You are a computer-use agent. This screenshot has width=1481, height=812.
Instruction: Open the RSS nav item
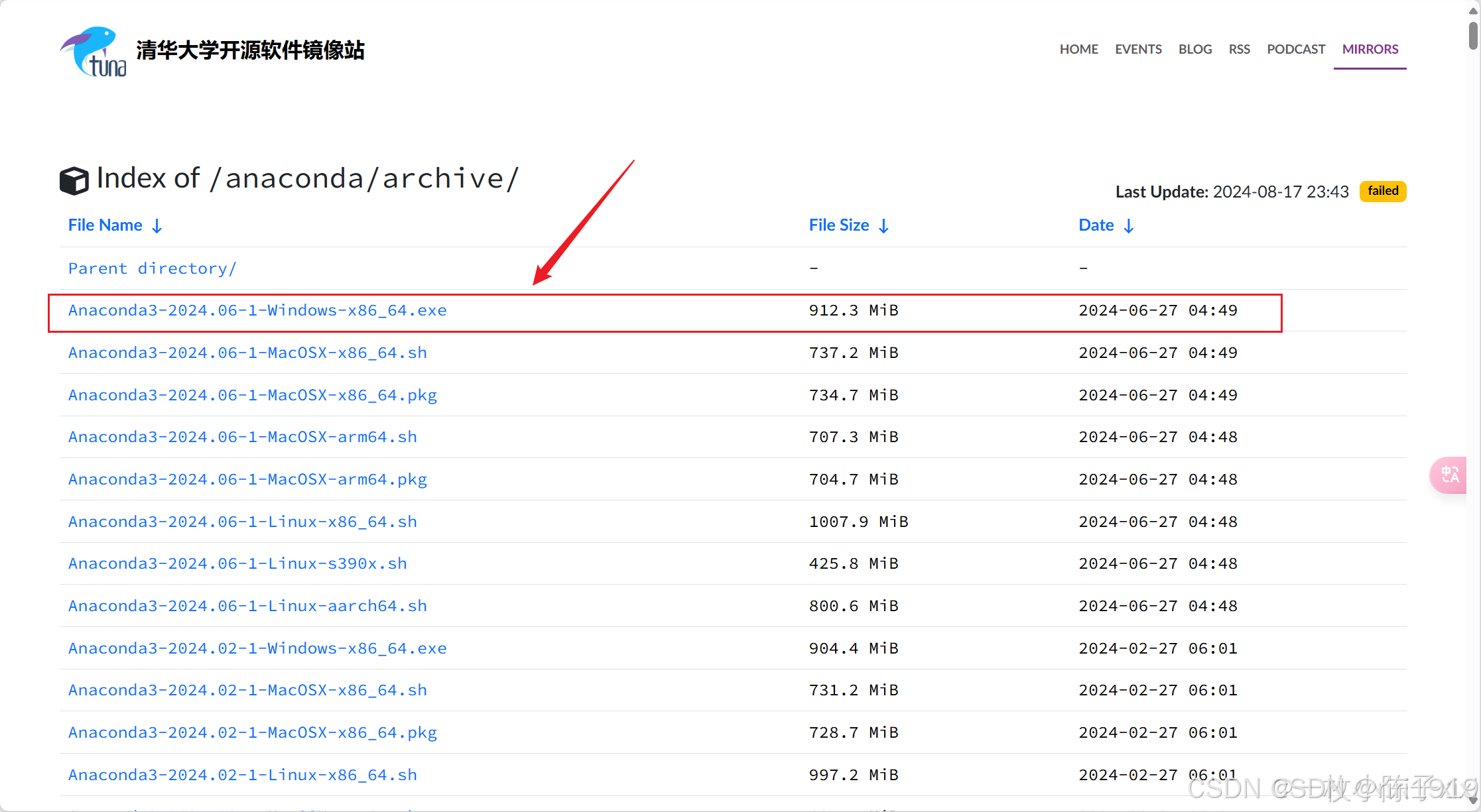pyautogui.click(x=1239, y=49)
